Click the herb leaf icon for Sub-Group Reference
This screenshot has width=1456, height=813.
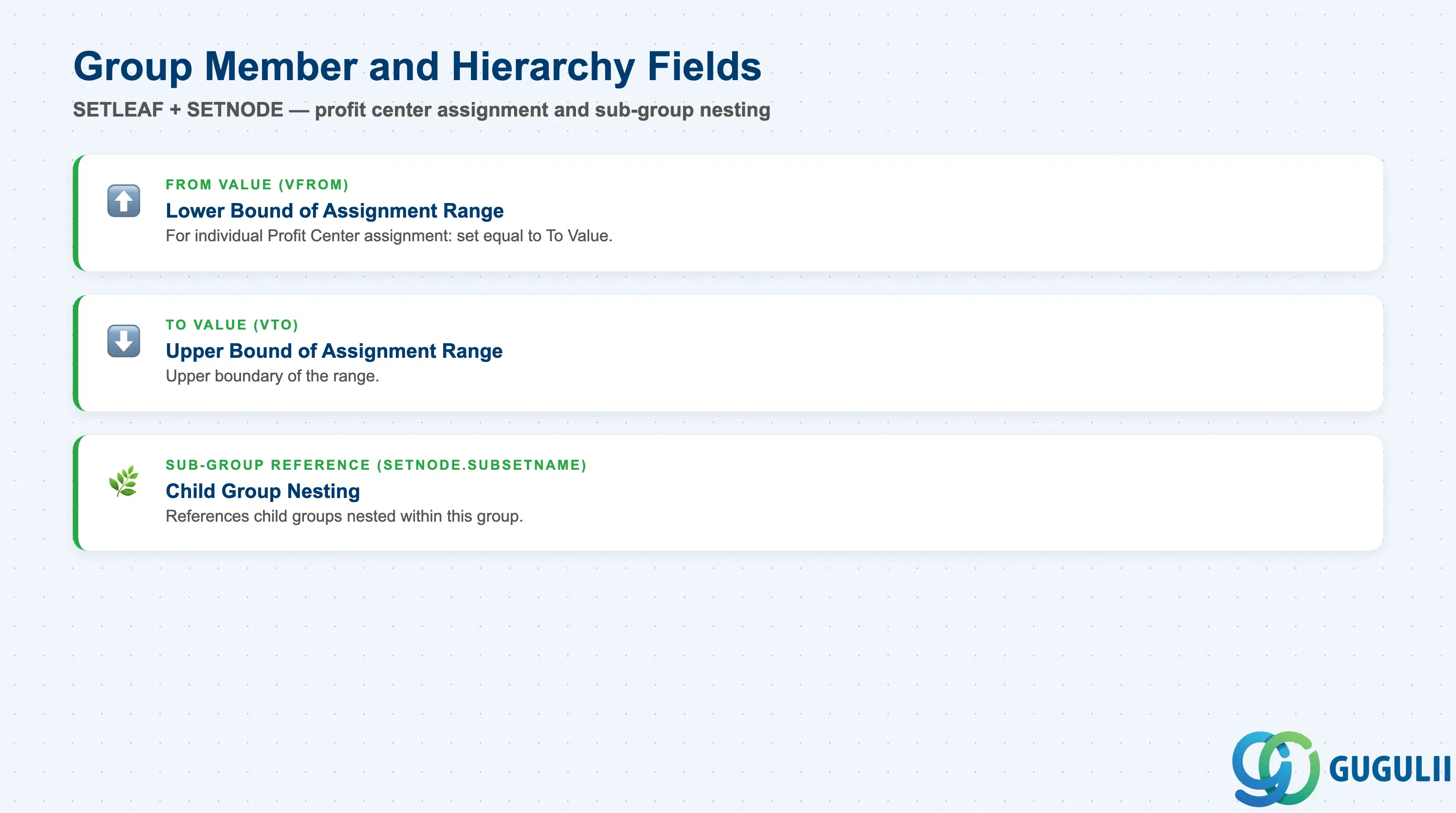tap(124, 481)
